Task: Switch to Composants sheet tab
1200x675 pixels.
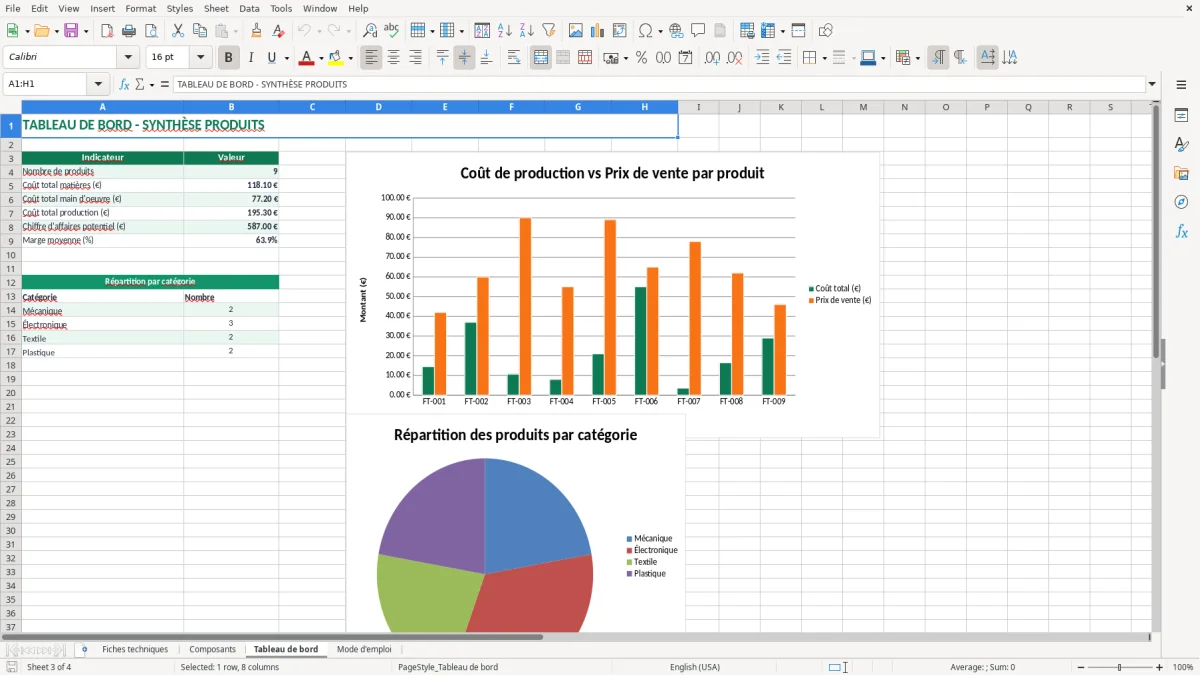Action: click(x=212, y=649)
